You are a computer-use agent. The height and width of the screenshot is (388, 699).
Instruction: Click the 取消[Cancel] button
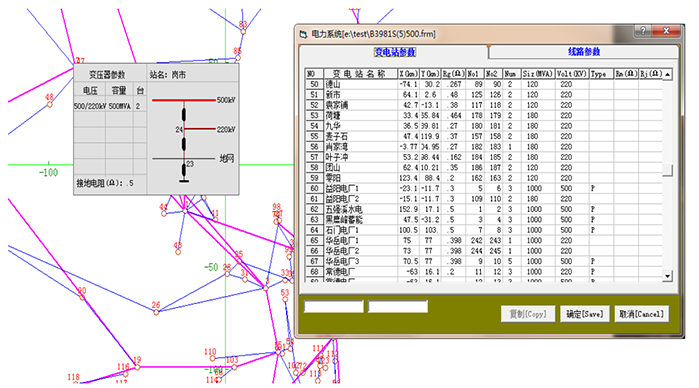[641, 314]
